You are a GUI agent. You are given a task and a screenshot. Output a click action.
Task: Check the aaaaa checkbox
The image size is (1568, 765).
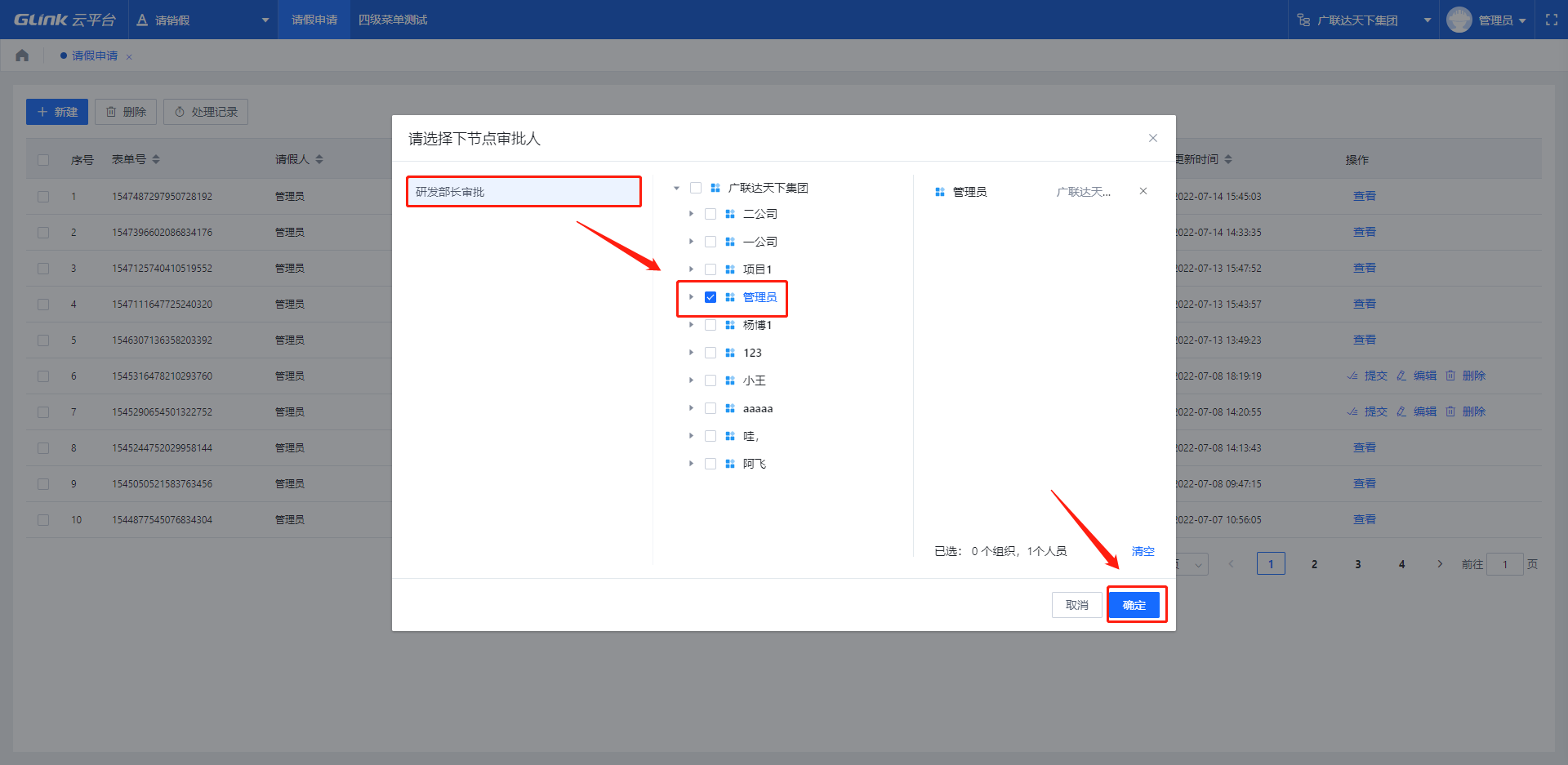point(710,408)
